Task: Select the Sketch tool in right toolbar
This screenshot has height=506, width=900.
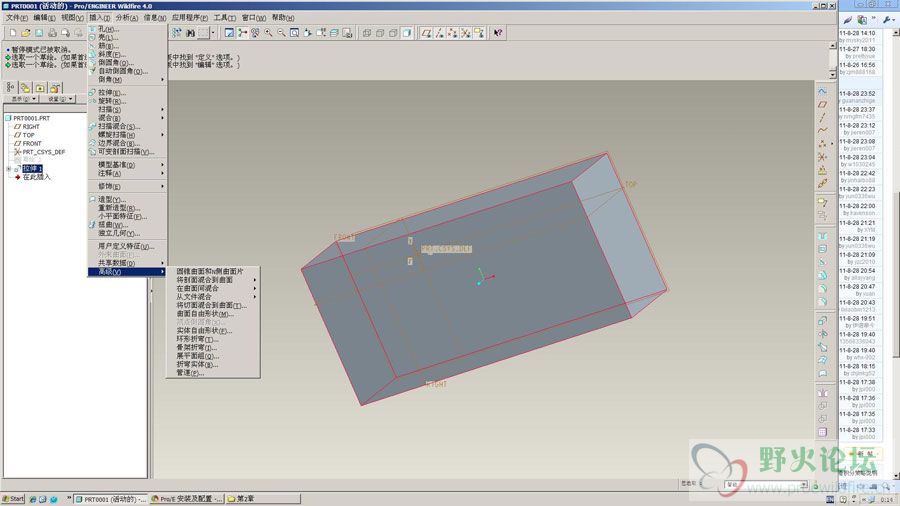Action: 823,92
